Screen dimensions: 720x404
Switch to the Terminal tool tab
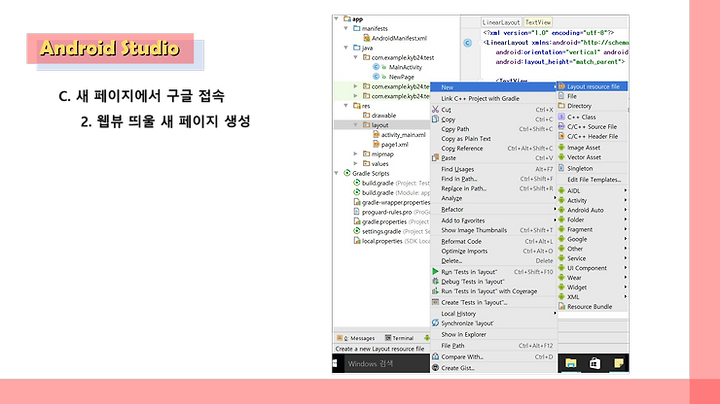click(x=399, y=338)
